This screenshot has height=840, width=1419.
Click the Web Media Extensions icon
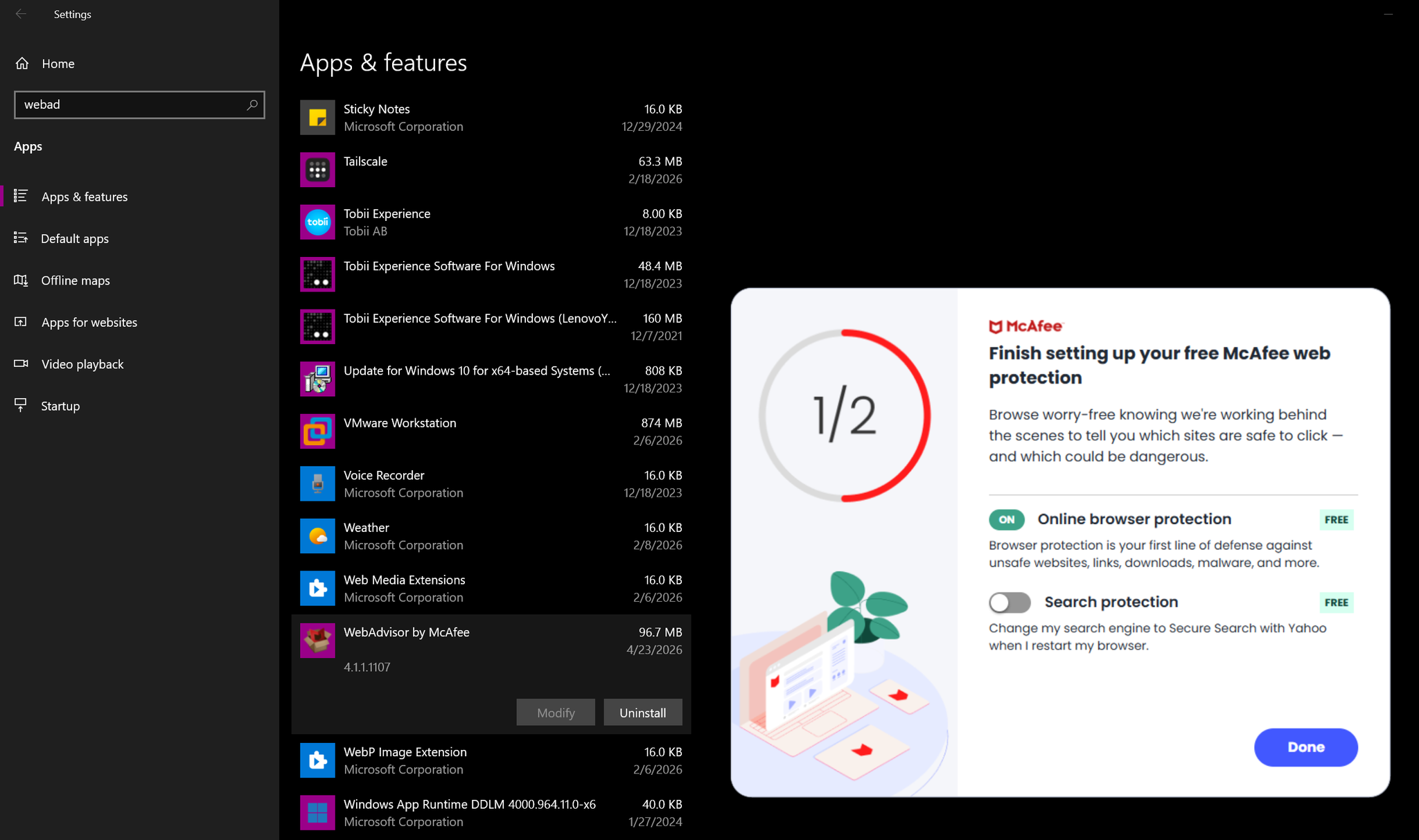tap(317, 588)
